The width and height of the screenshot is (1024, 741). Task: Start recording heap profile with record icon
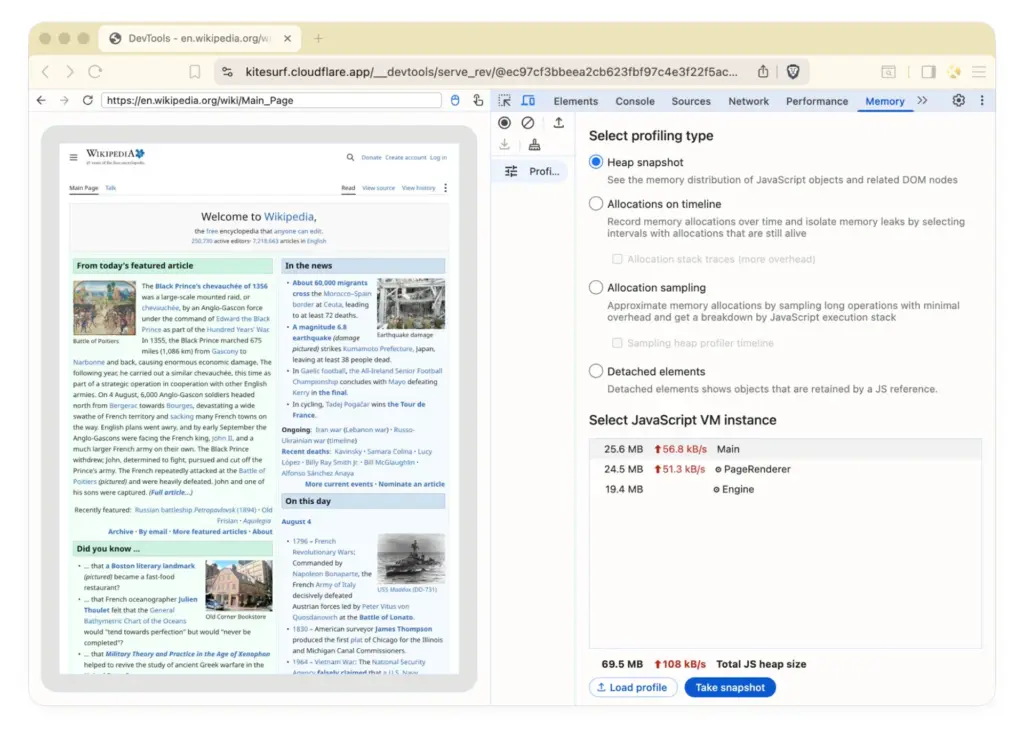[504, 123]
